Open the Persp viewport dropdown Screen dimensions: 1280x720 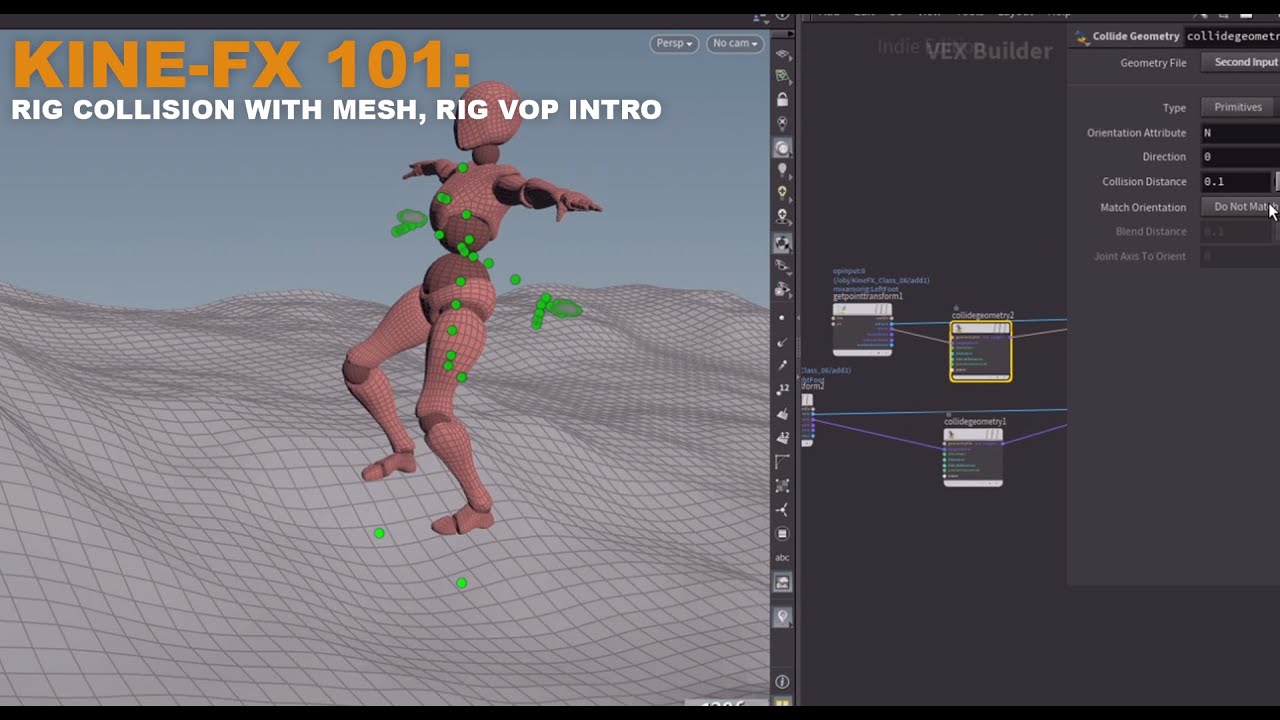(674, 43)
